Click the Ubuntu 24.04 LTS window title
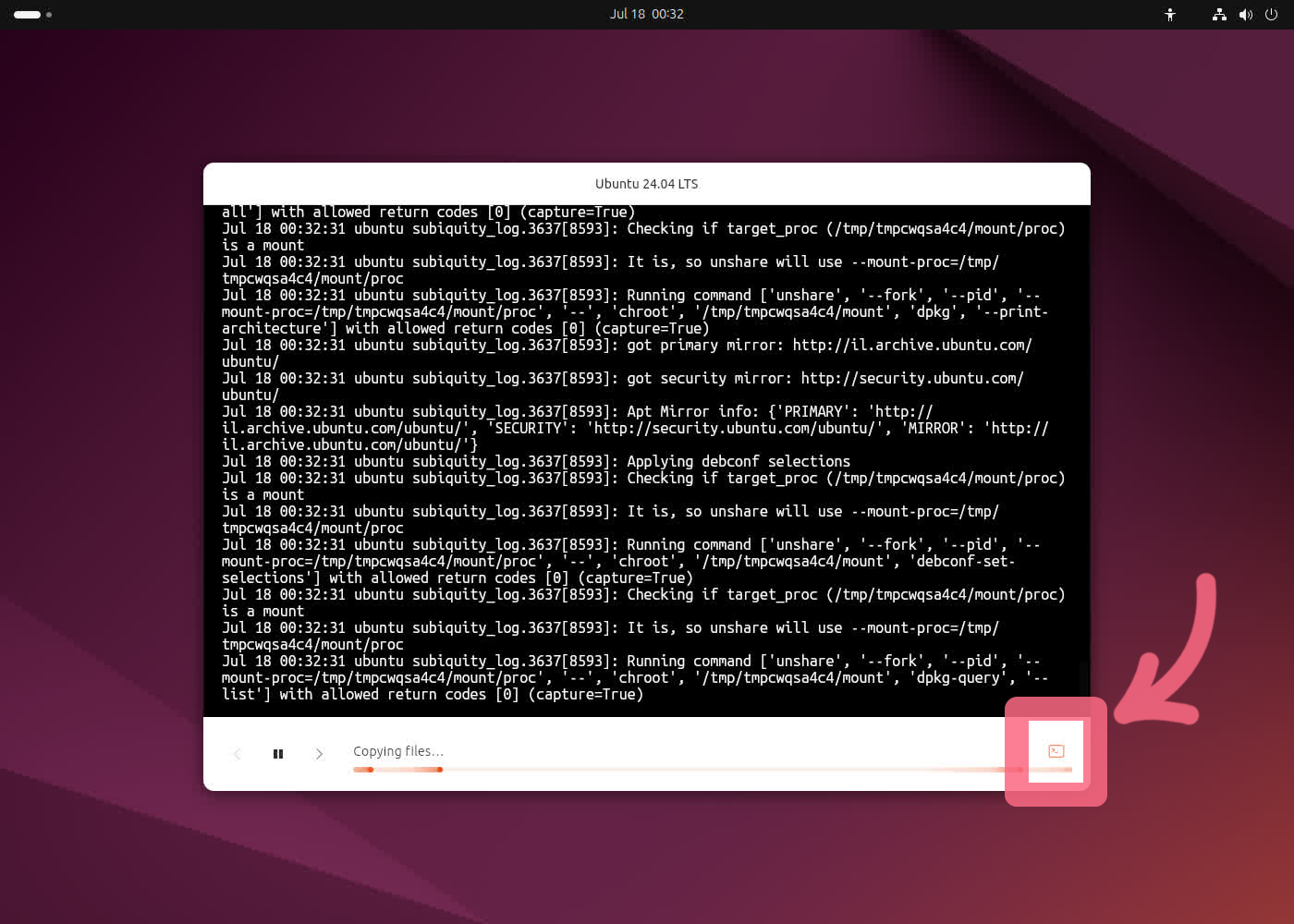 (x=646, y=184)
